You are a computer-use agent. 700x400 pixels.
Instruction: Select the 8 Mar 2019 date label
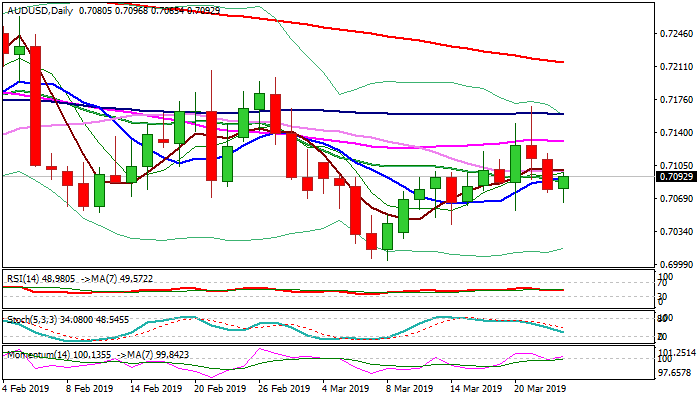(410, 388)
